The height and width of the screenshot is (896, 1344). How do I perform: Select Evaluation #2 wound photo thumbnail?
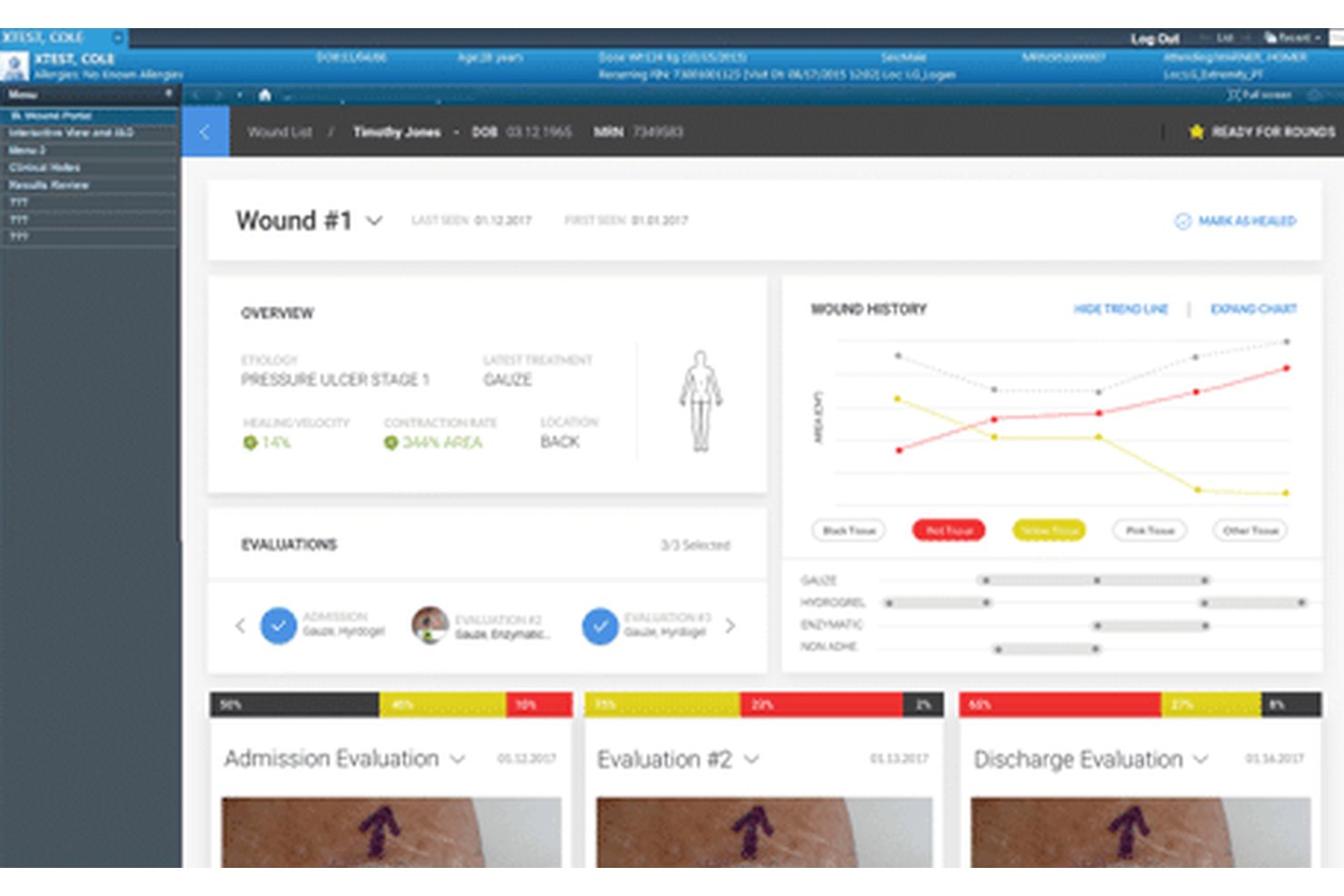[430, 625]
